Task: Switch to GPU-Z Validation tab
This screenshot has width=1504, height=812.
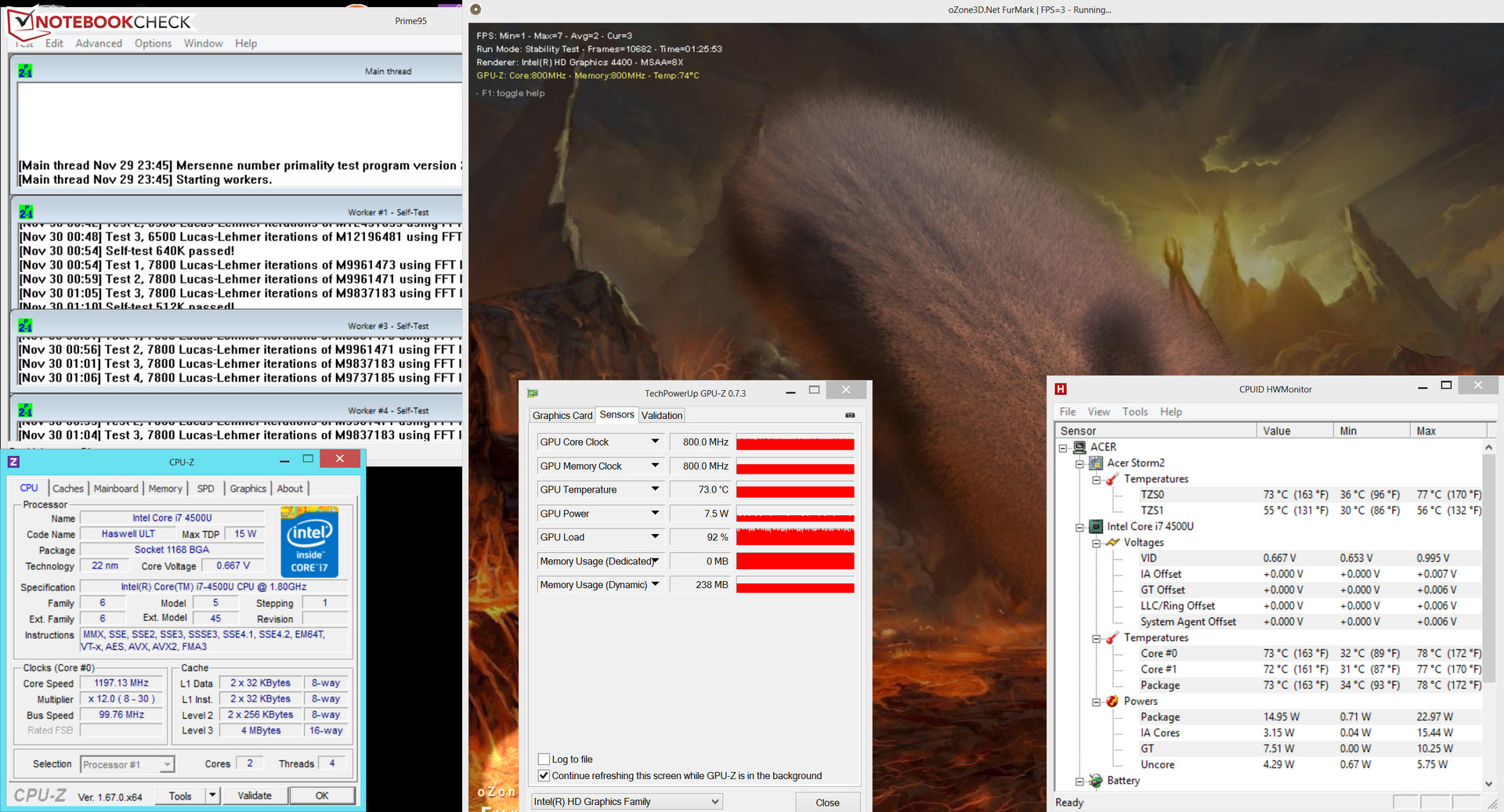Action: pos(662,416)
